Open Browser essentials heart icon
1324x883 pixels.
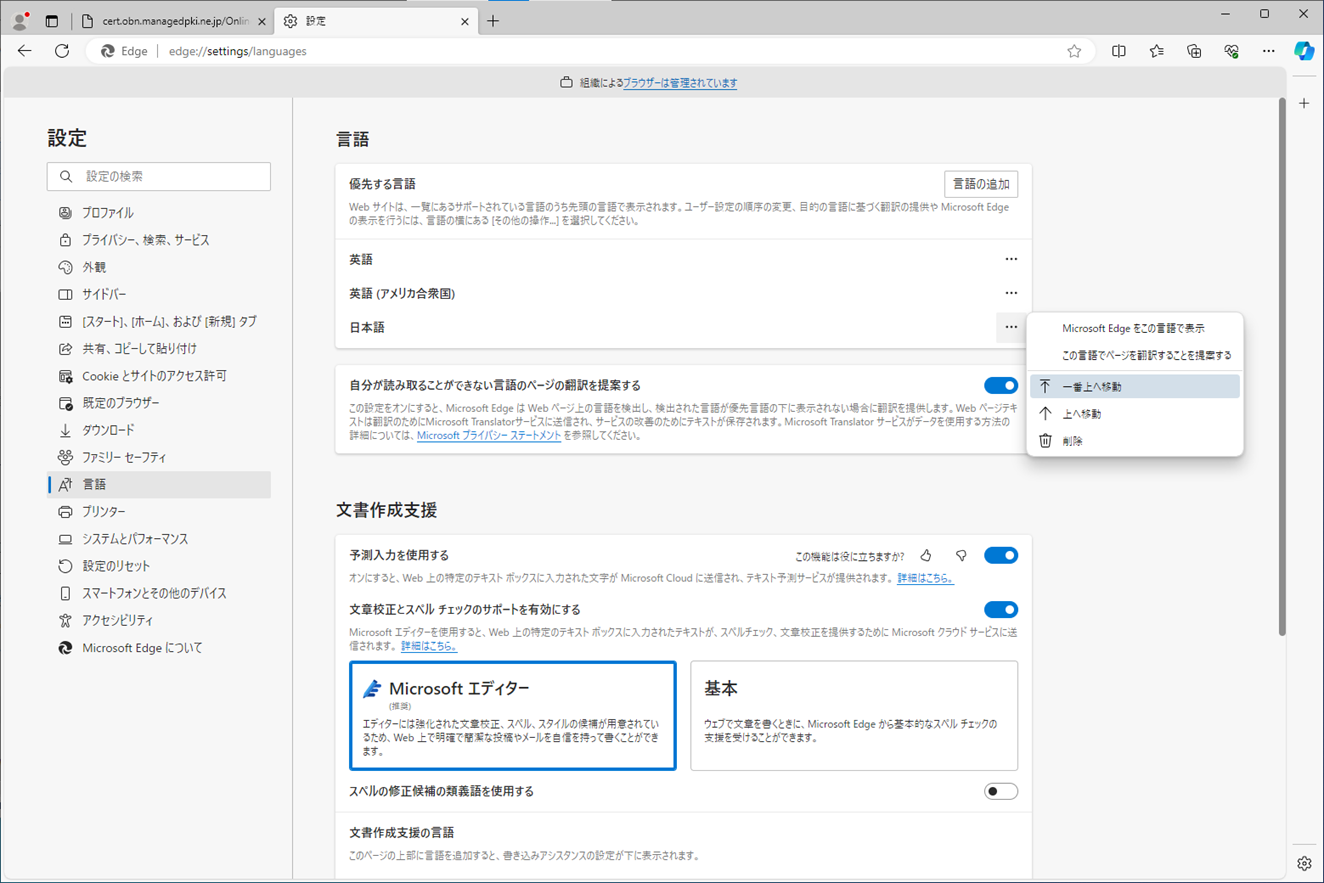pyautogui.click(x=1231, y=51)
